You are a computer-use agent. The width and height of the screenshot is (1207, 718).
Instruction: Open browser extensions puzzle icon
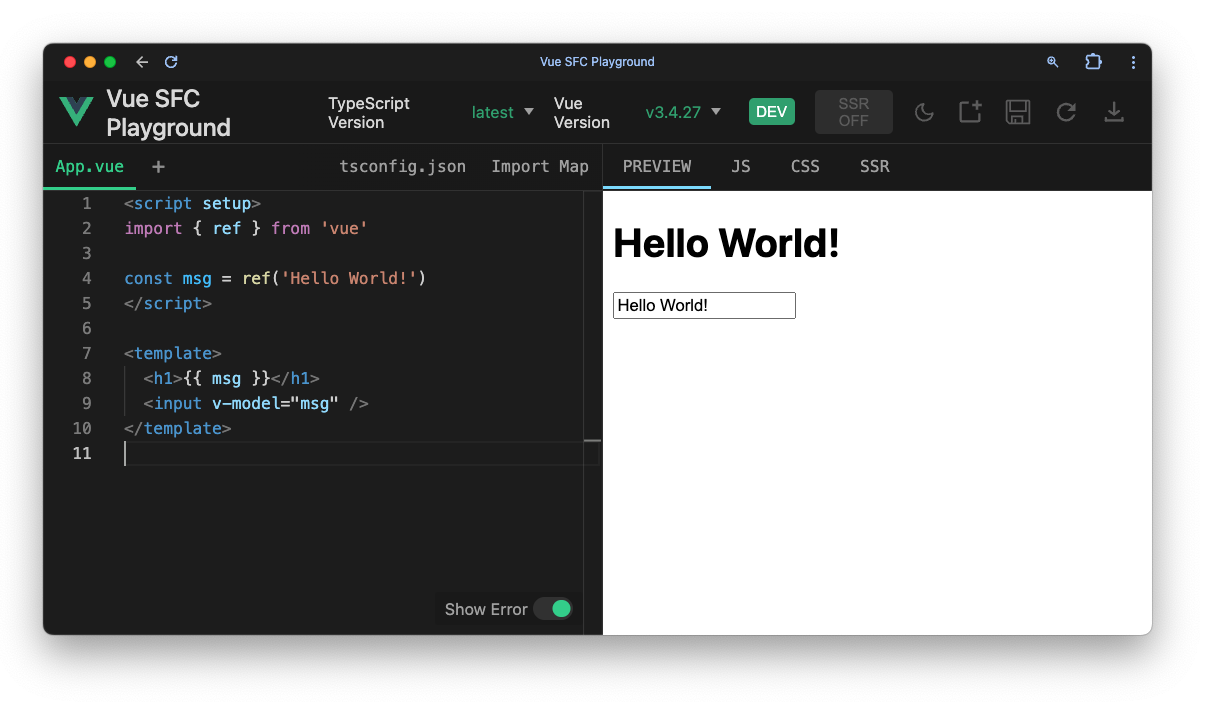(1093, 62)
